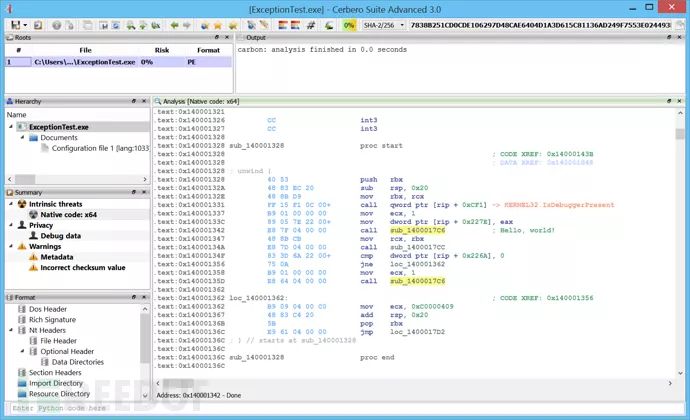Collapse the Intrinsic threats summary group

[x=10, y=203]
